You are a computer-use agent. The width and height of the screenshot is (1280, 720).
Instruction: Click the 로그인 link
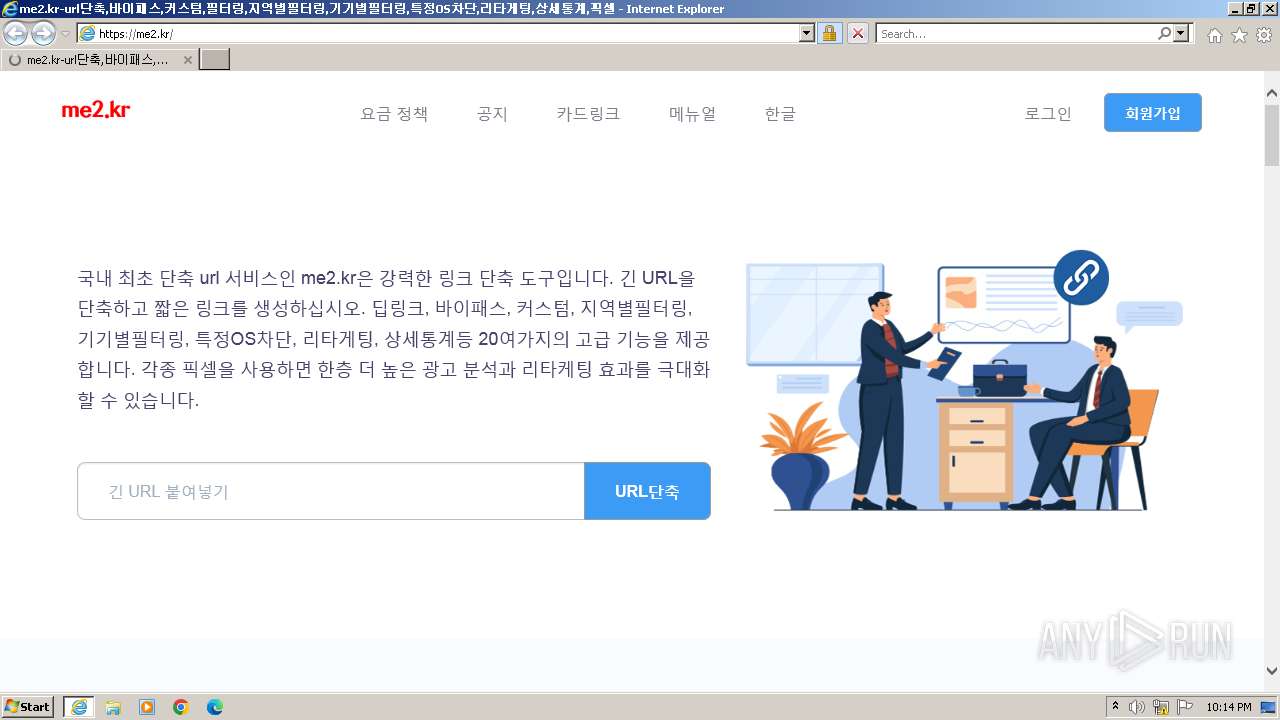(x=1048, y=114)
